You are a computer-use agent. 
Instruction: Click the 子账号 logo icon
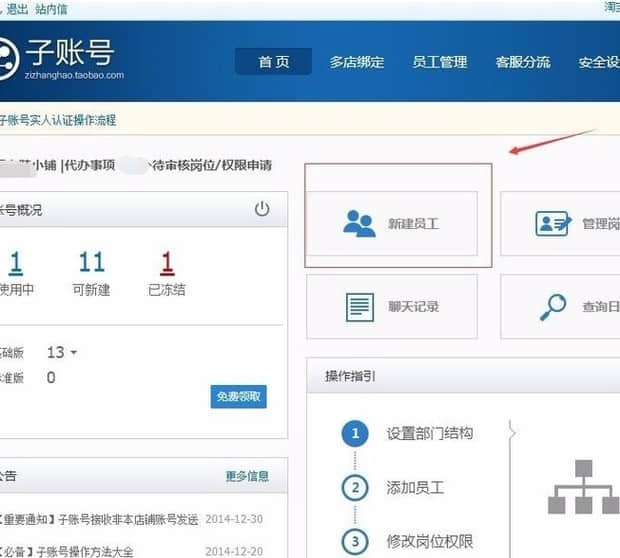tap(8, 58)
